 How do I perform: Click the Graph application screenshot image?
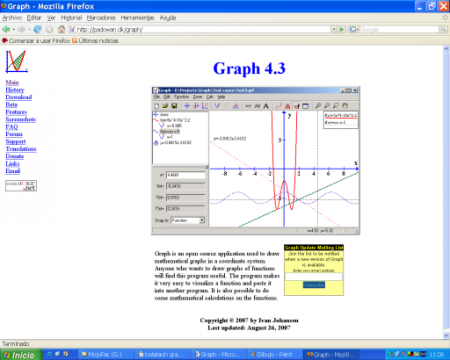256,160
